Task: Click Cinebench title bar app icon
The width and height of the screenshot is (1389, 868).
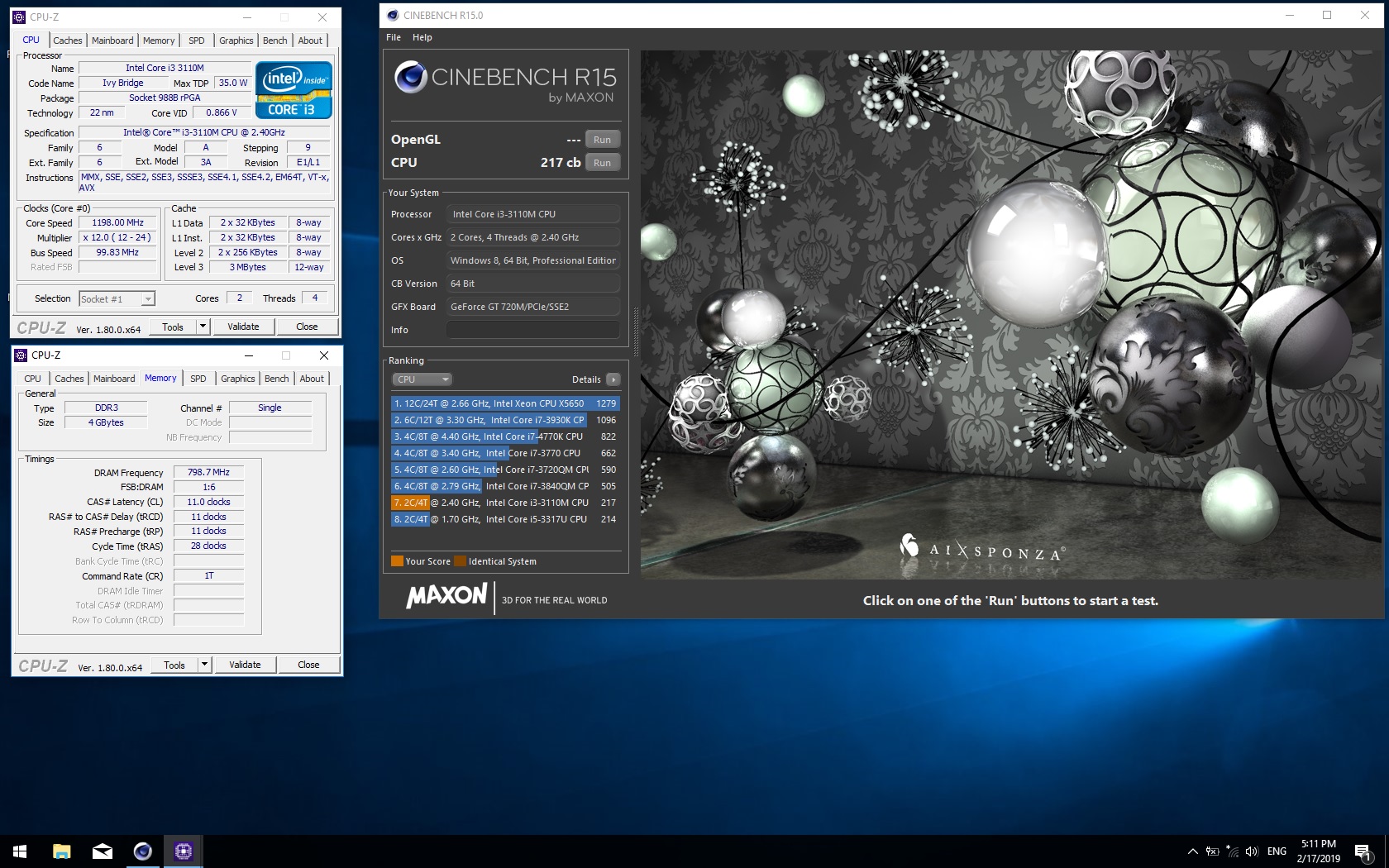Action: (x=393, y=15)
